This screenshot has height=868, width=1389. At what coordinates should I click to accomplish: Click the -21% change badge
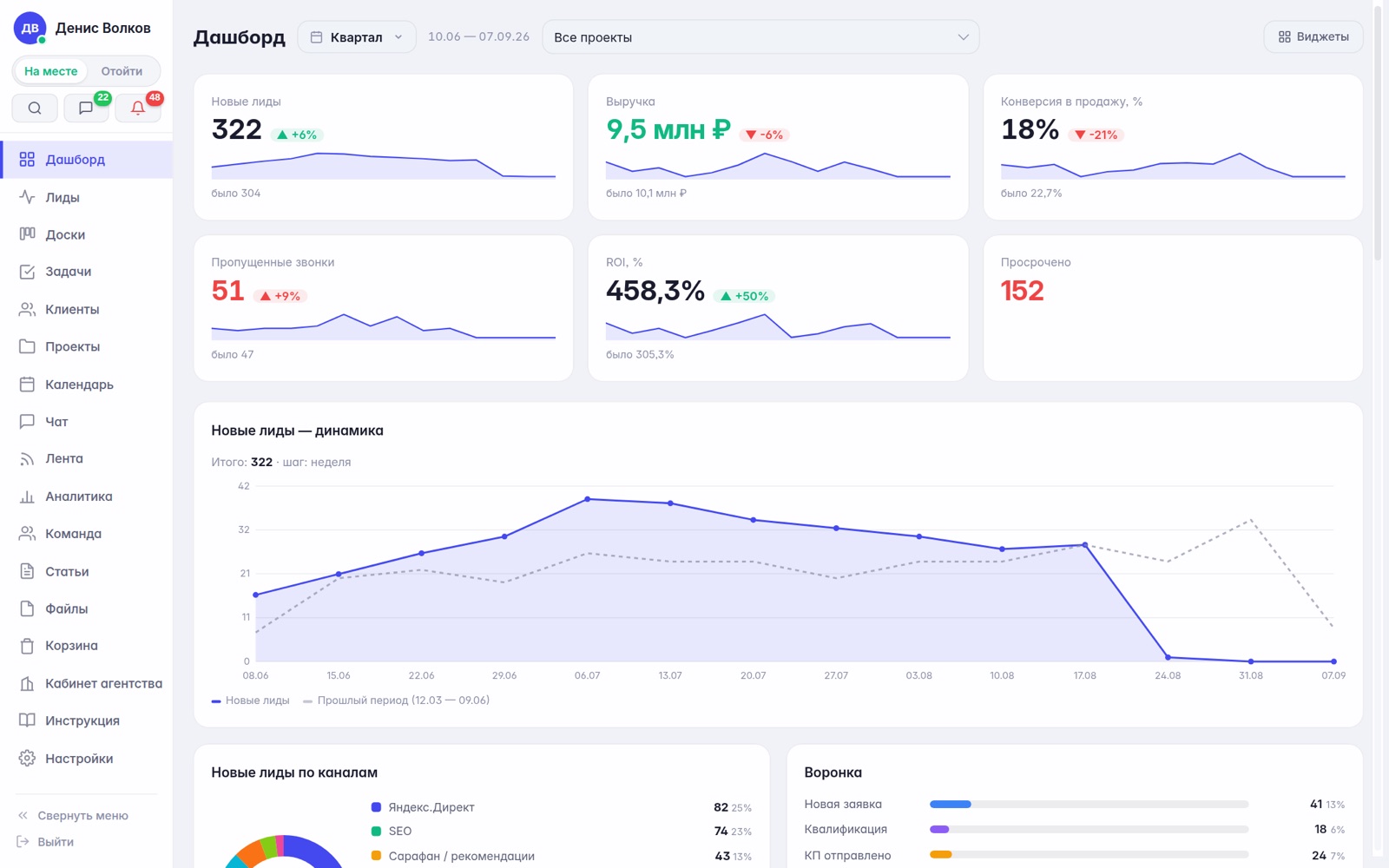[1096, 135]
